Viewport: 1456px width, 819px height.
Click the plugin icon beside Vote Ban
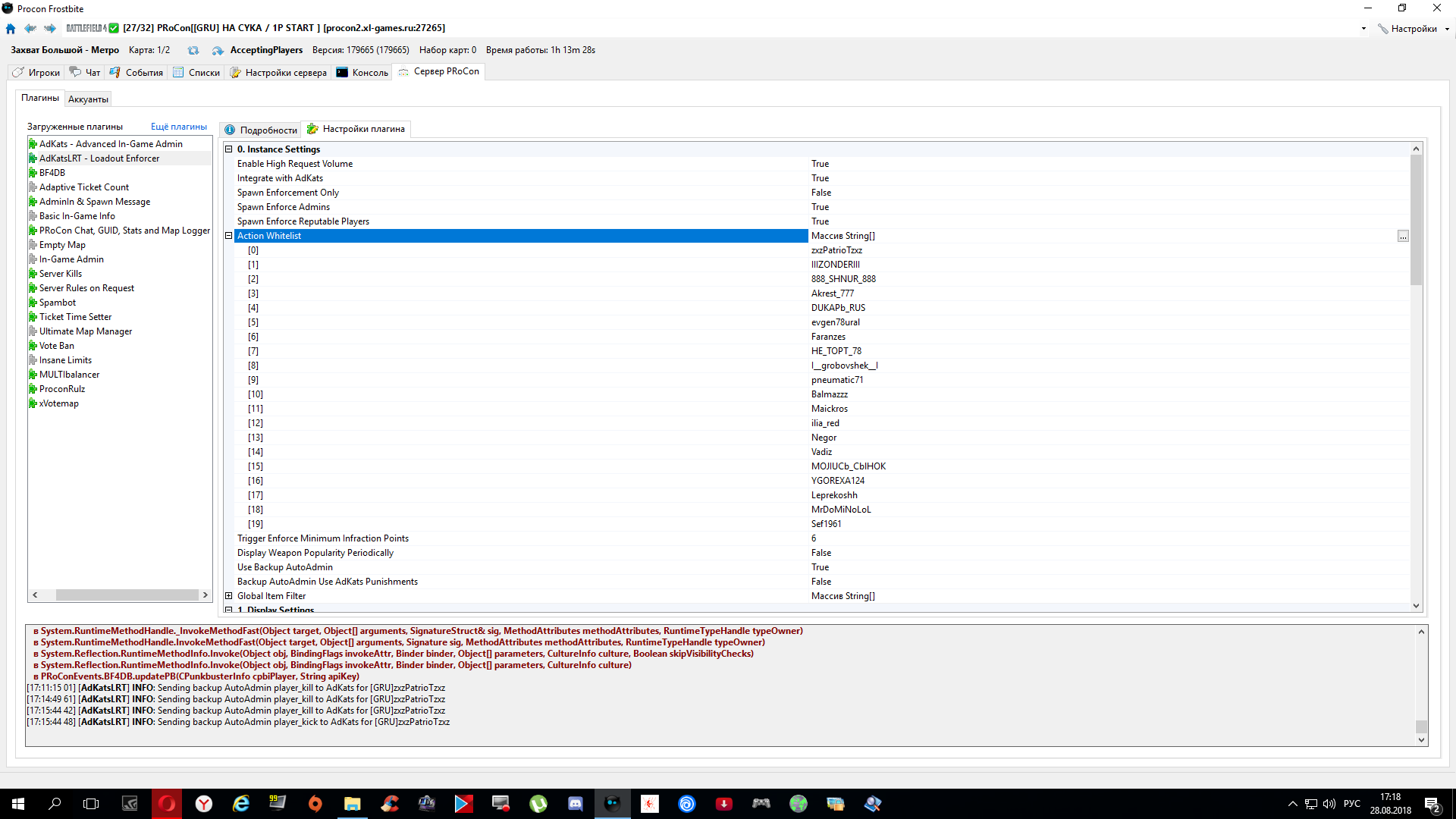pos(33,346)
